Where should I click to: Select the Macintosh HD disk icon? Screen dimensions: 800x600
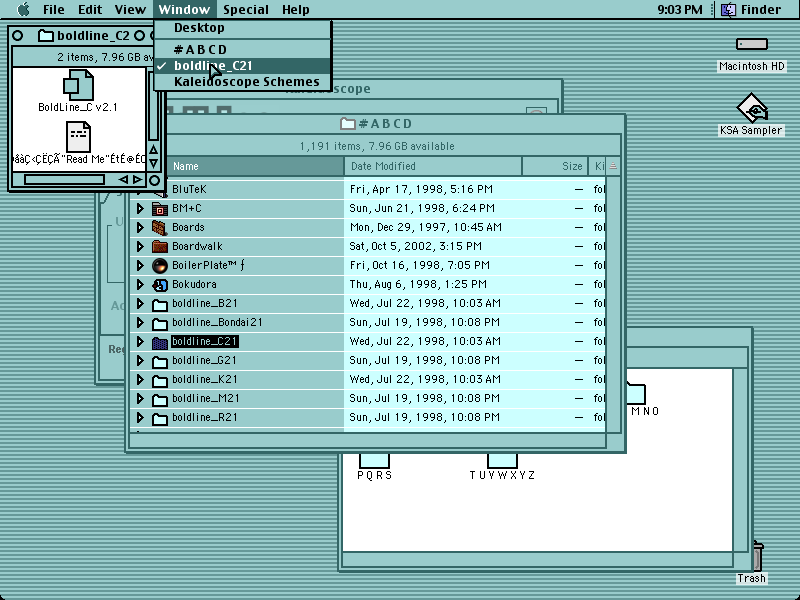coord(752,44)
